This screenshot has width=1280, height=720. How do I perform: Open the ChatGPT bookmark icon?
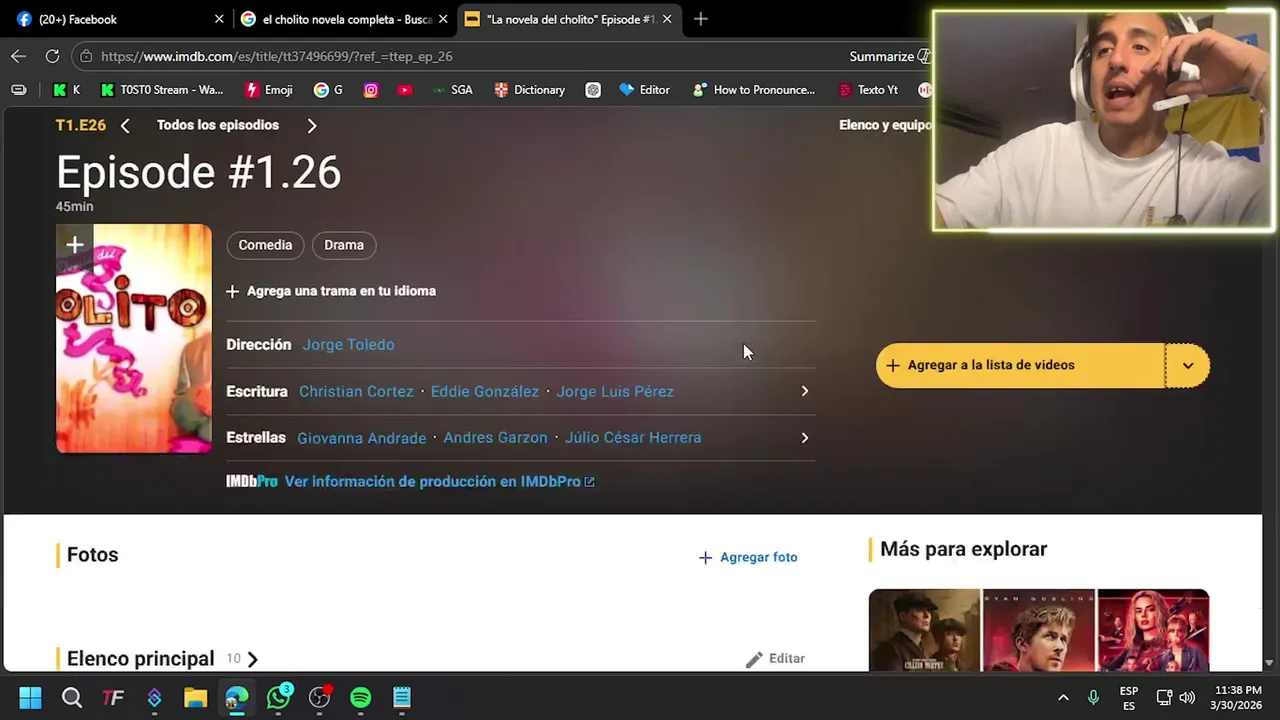tap(593, 90)
